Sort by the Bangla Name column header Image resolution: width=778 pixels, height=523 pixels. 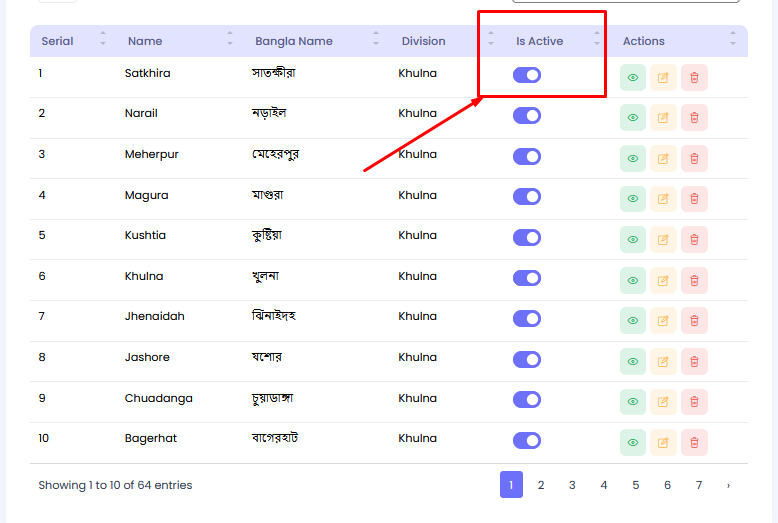(294, 41)
